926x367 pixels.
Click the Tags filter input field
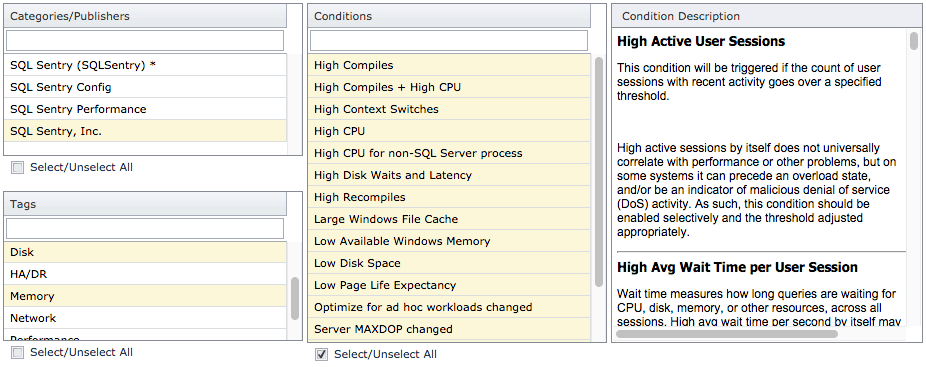(x=145, y=229)
